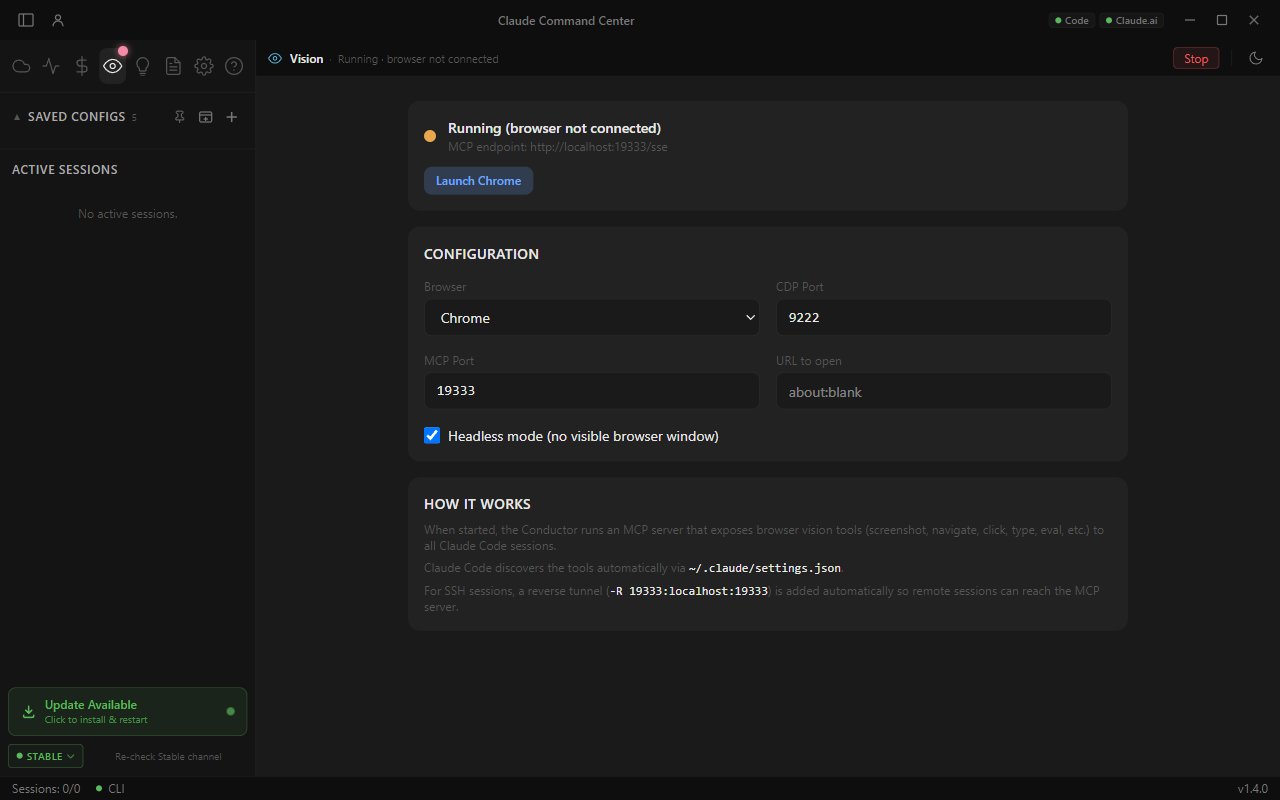
Task: Toggle dark mode moon icon
Action: [x=1256, y=58]
